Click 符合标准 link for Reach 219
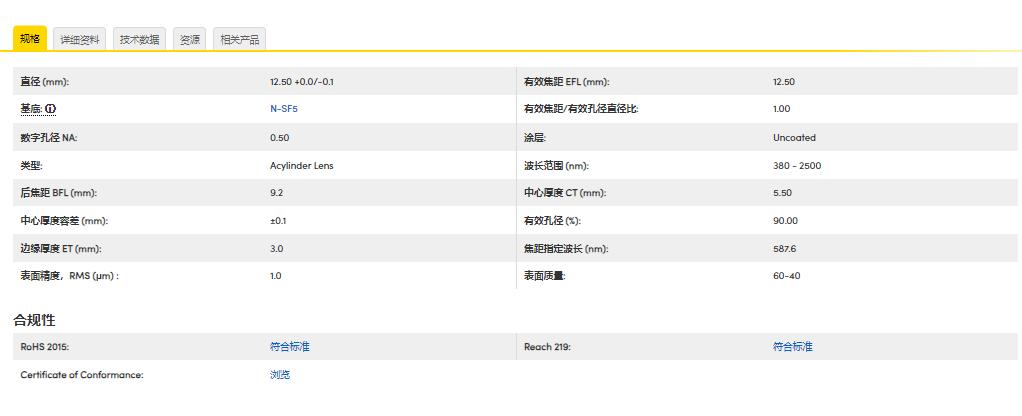The height and width of the screenshot is (416, 1022). 792,347
